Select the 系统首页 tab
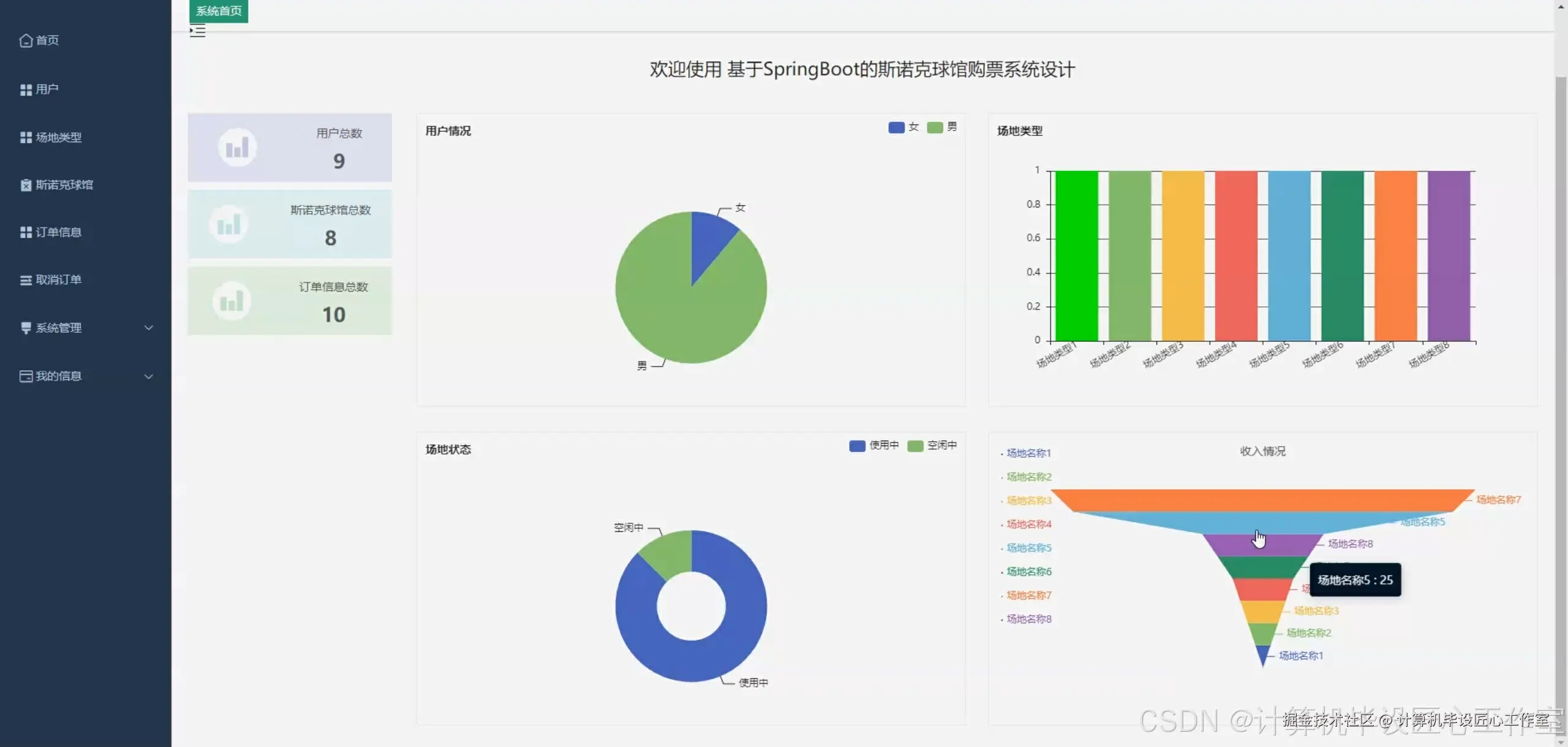This screenshot has height=747, width=1568. (218, 10)
